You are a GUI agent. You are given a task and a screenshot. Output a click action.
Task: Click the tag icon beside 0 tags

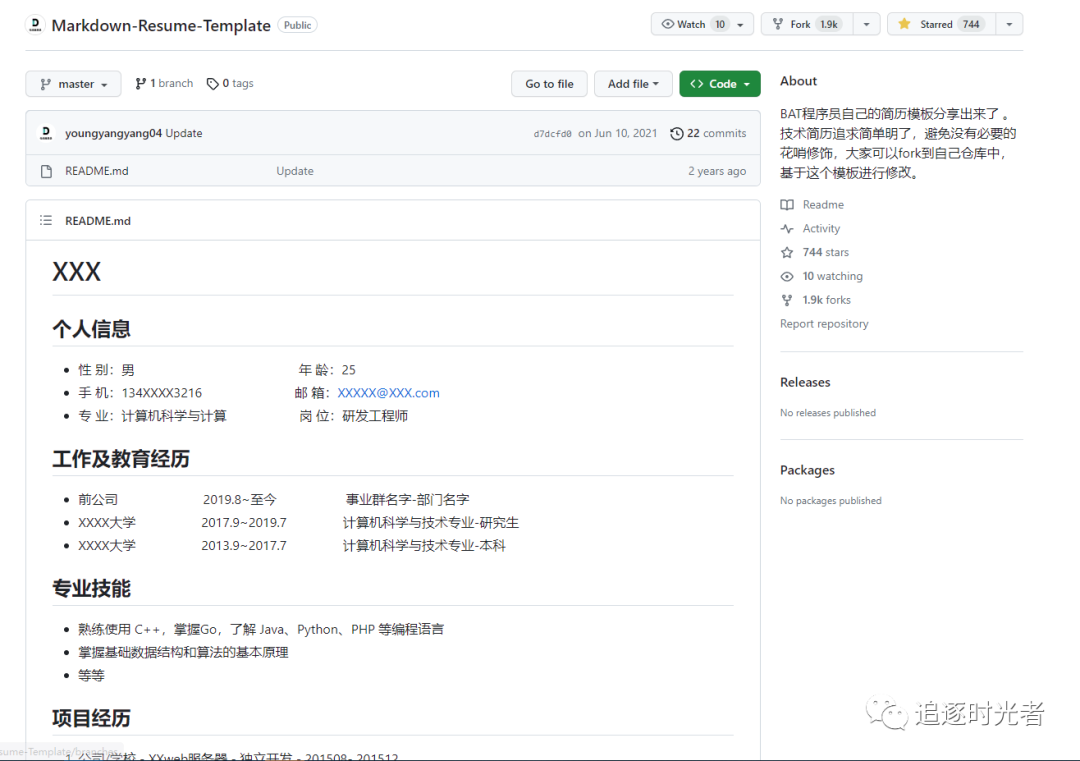[x=213, y=83]
